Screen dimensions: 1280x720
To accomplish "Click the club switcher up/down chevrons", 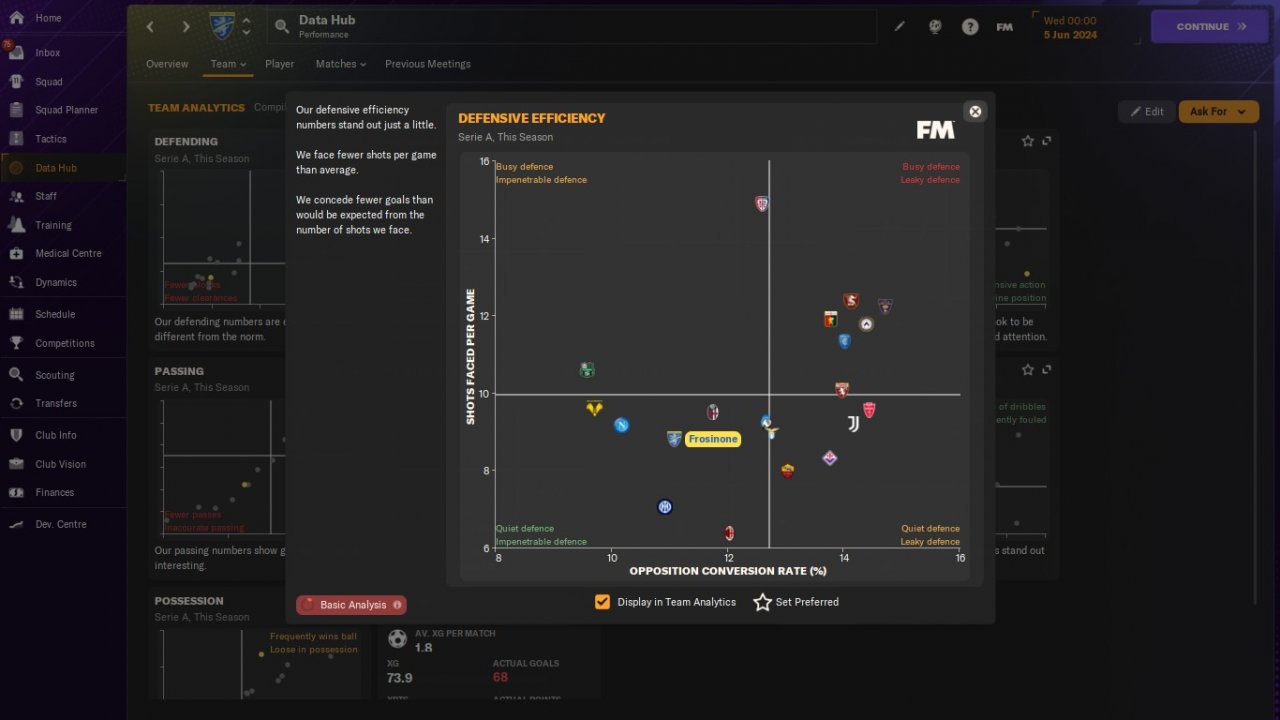I will [246, 27].
